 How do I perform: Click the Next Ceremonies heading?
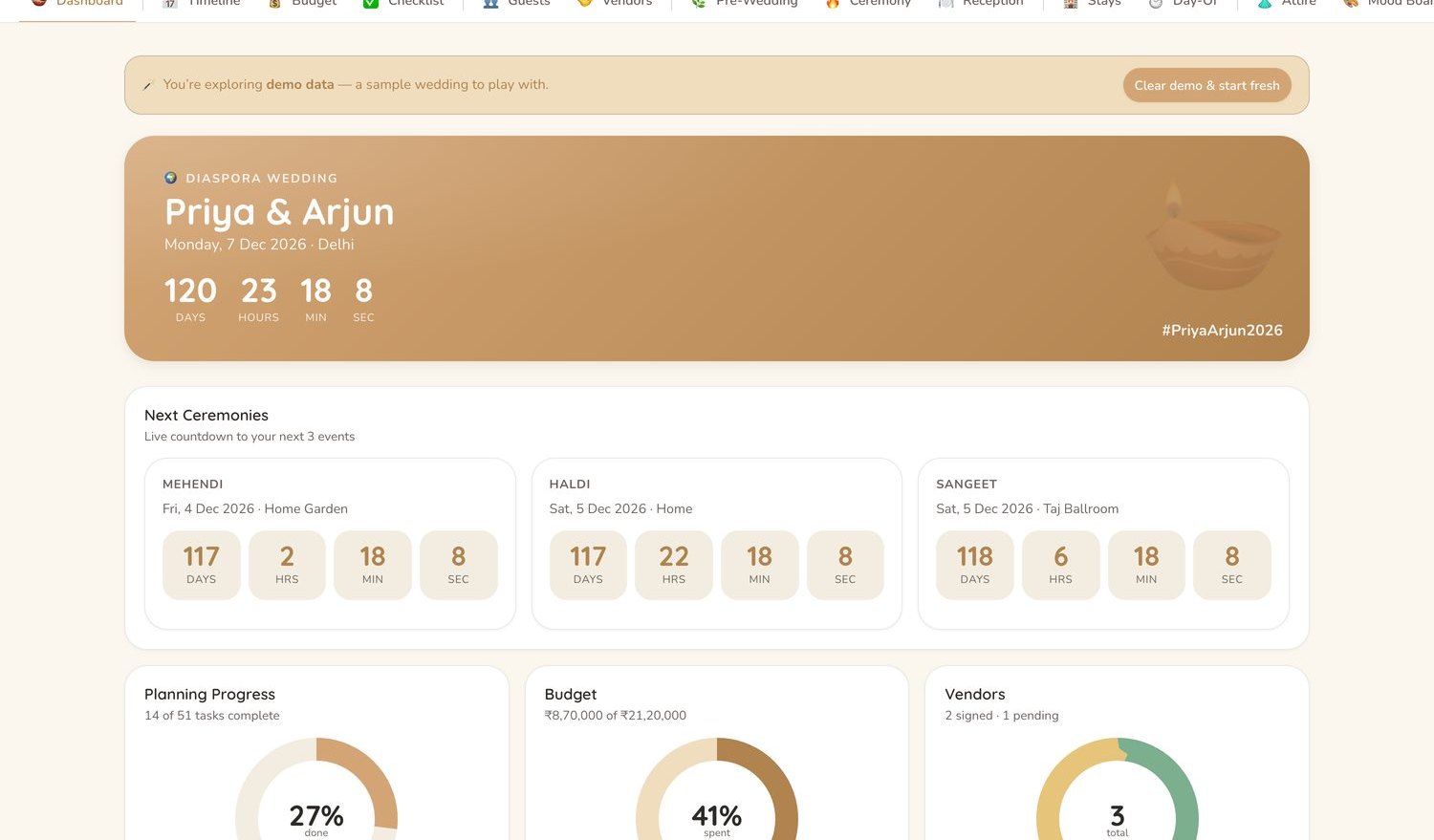click(x=206, y=416)
